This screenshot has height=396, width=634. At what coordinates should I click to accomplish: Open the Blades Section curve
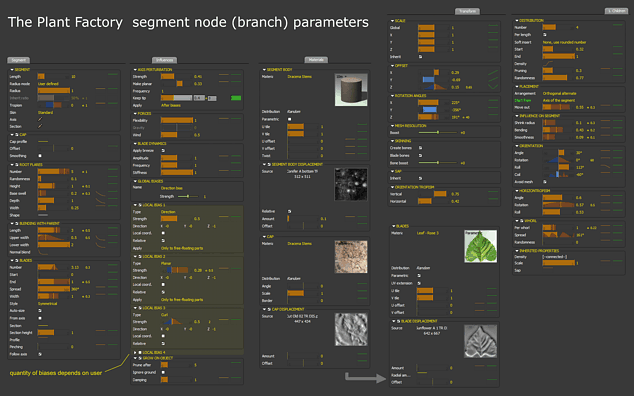[x=43, y=325]
